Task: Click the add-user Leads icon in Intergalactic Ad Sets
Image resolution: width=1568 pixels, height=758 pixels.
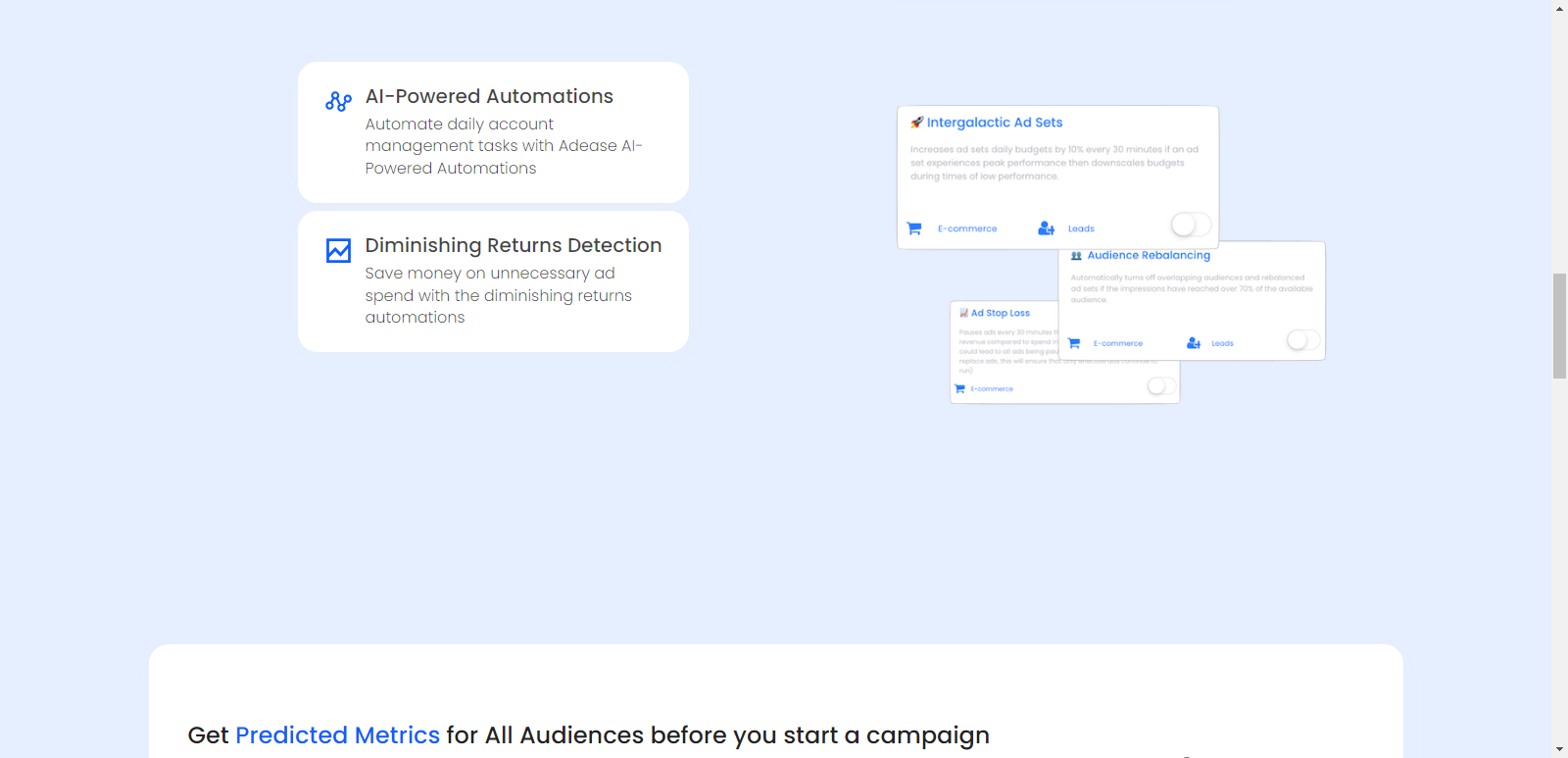Action: point(1047,228)
